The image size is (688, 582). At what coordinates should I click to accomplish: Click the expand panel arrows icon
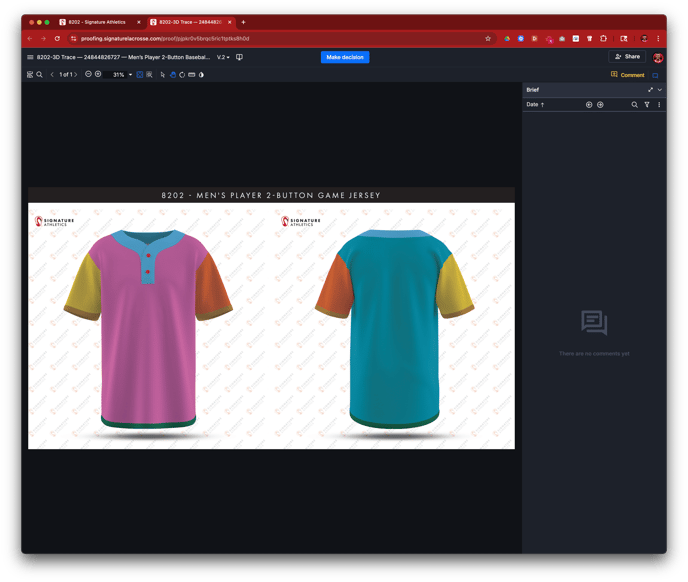tap(650, 90)
